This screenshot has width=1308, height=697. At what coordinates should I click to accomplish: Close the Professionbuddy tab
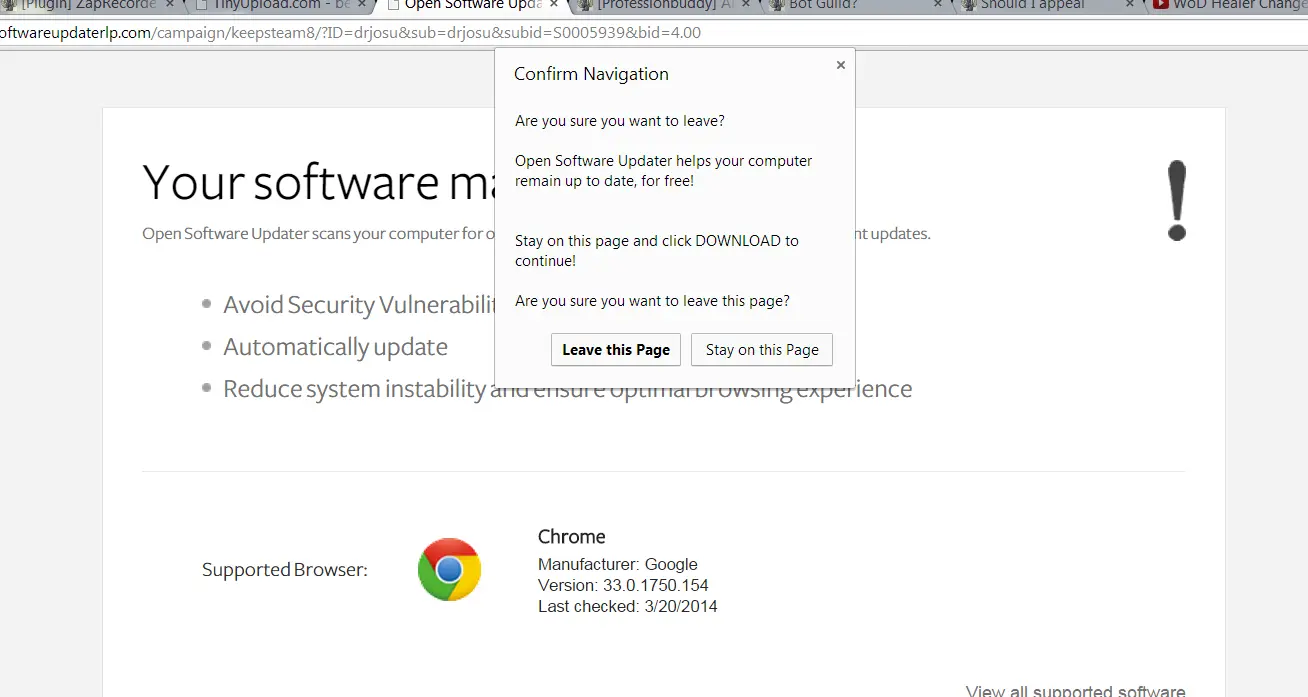[x=747, y=5]
